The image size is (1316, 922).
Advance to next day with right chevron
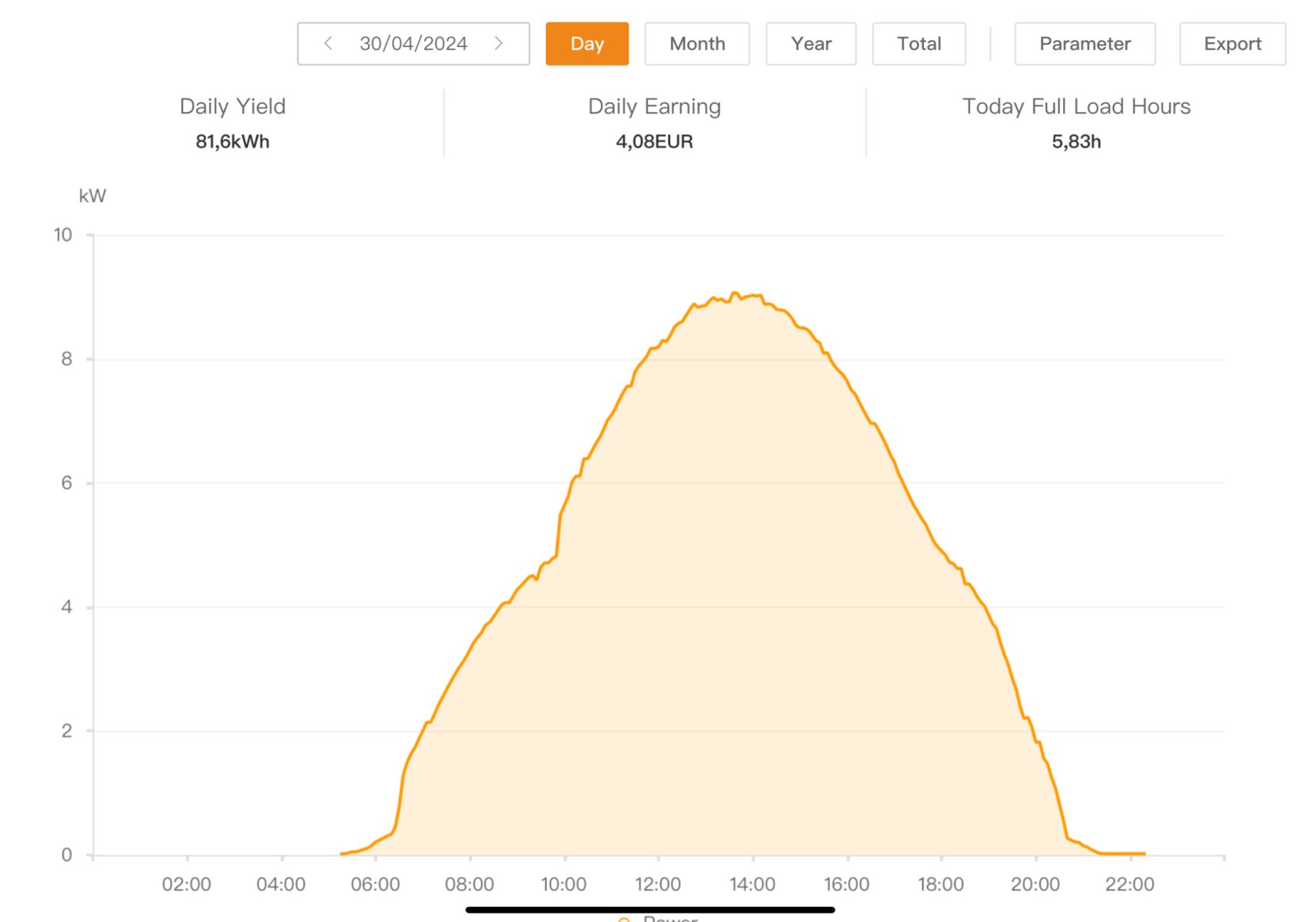pyautogui.click(x=498, y=44)
